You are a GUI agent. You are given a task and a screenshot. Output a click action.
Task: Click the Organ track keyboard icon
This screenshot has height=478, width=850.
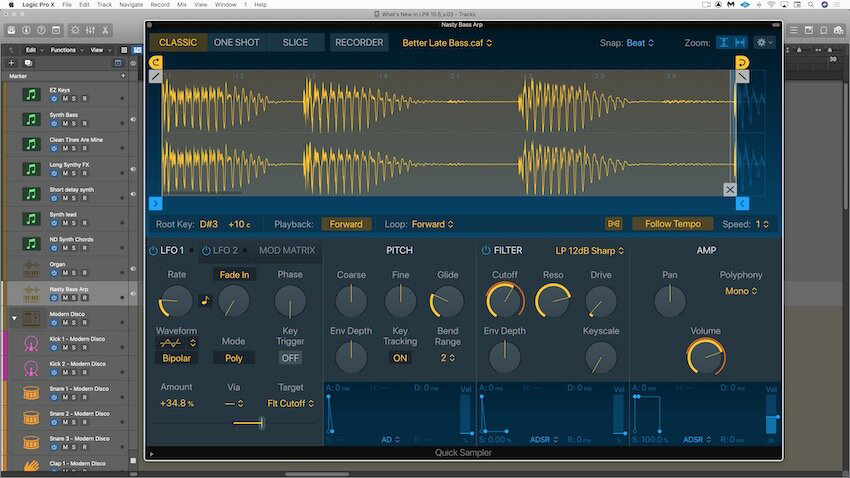click(x=31, y=269)
